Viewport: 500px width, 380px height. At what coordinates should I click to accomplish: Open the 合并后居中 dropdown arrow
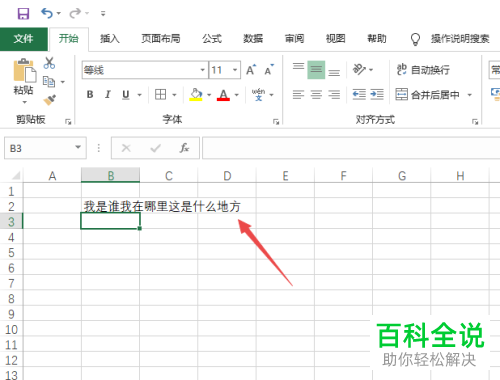469,95
